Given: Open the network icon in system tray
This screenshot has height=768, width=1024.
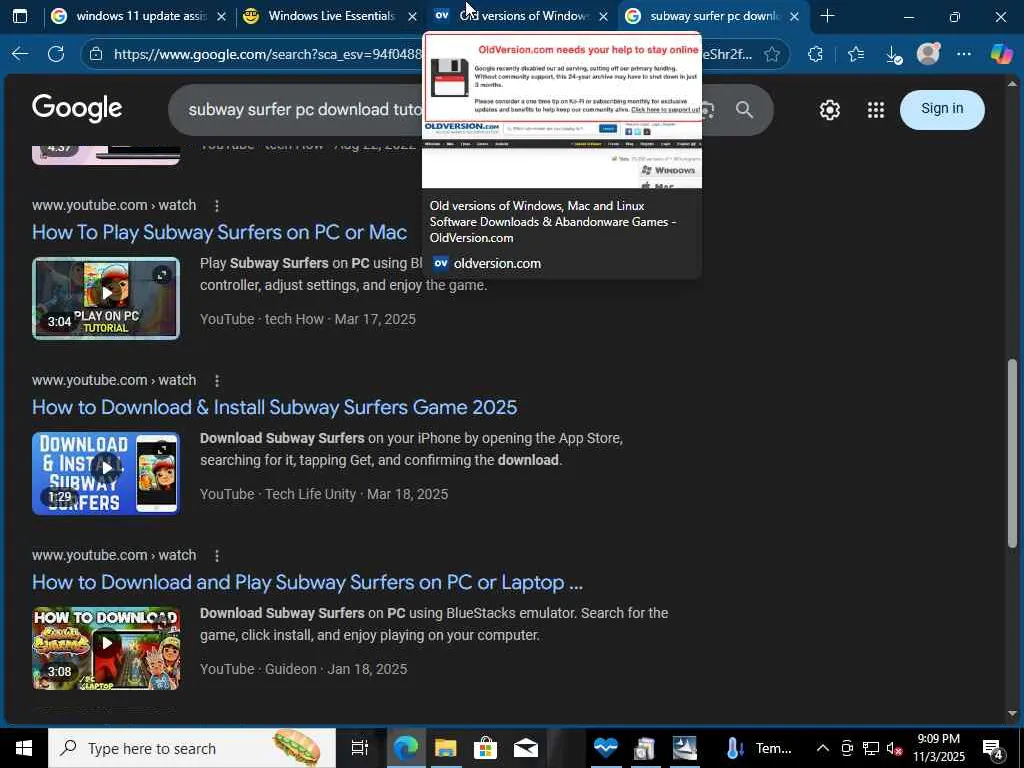Looking at the screenshot, I should (x=871, y=748).
